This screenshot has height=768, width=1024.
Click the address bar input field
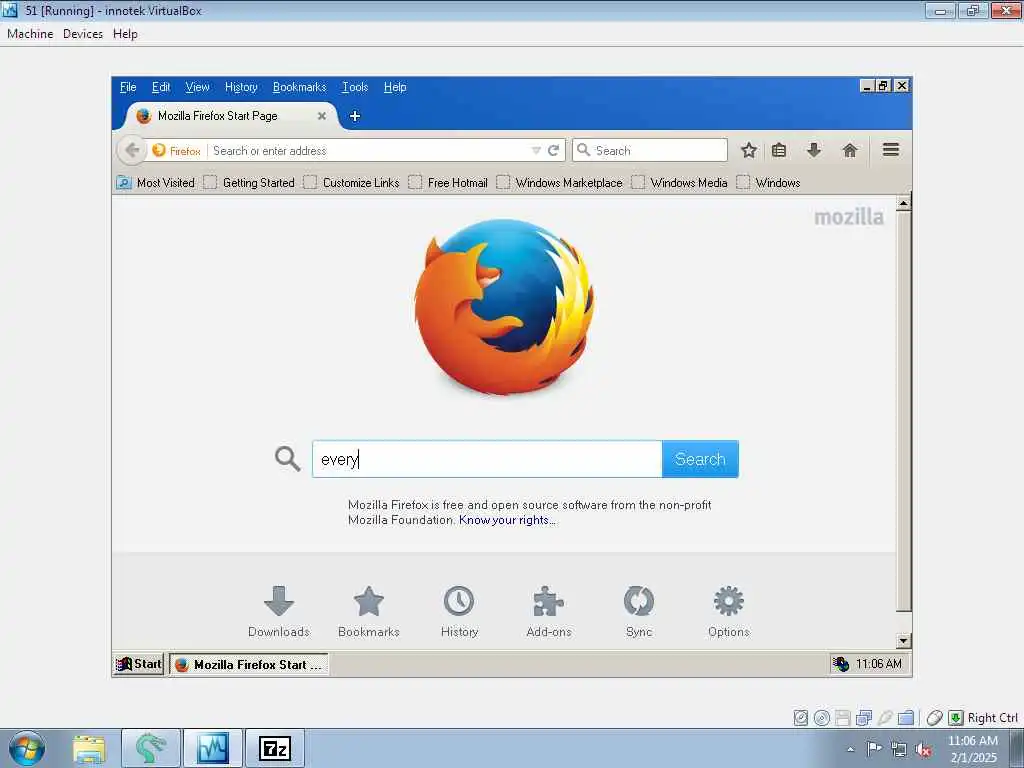[369, 151]
